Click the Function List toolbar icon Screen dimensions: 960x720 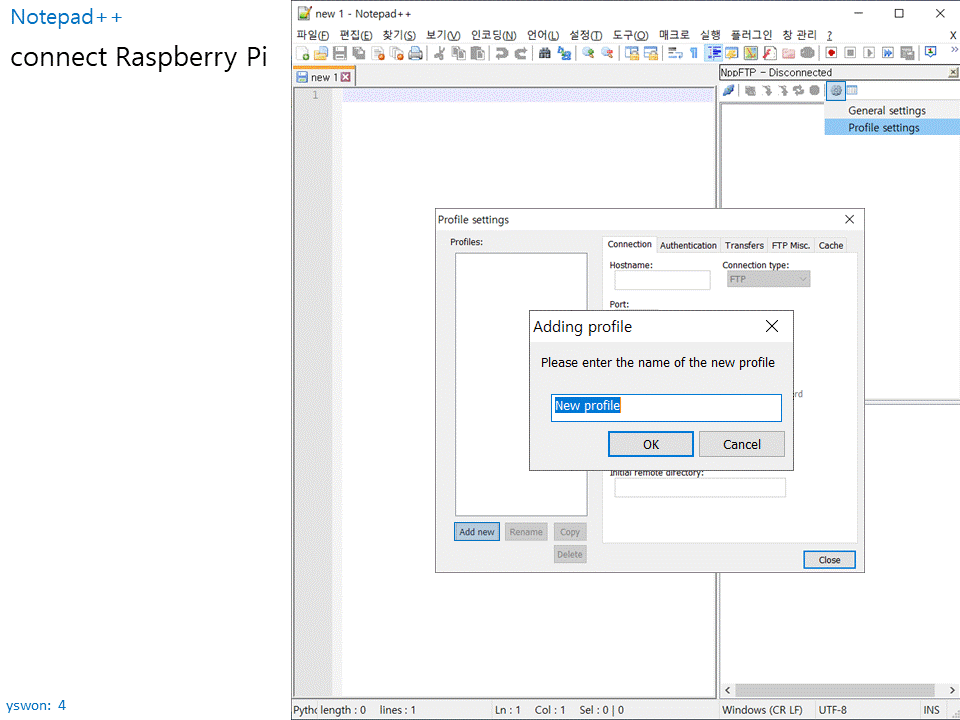click(770, 53)
